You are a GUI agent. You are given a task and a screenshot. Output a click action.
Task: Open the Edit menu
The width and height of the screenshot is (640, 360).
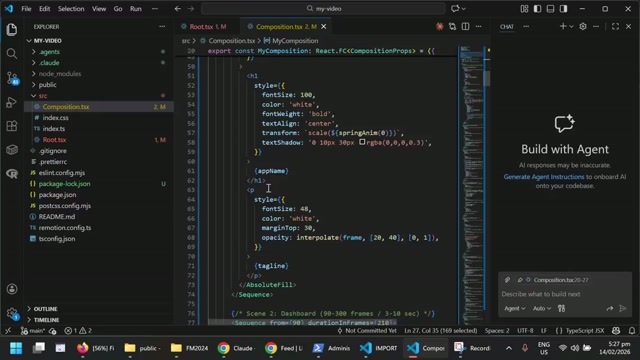44,9
